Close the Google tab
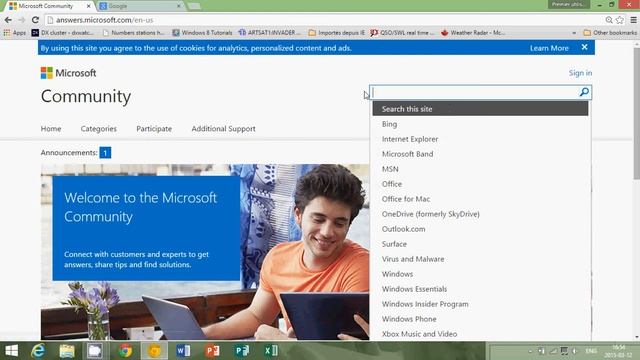640x360 pixels. tap(179, 6)
